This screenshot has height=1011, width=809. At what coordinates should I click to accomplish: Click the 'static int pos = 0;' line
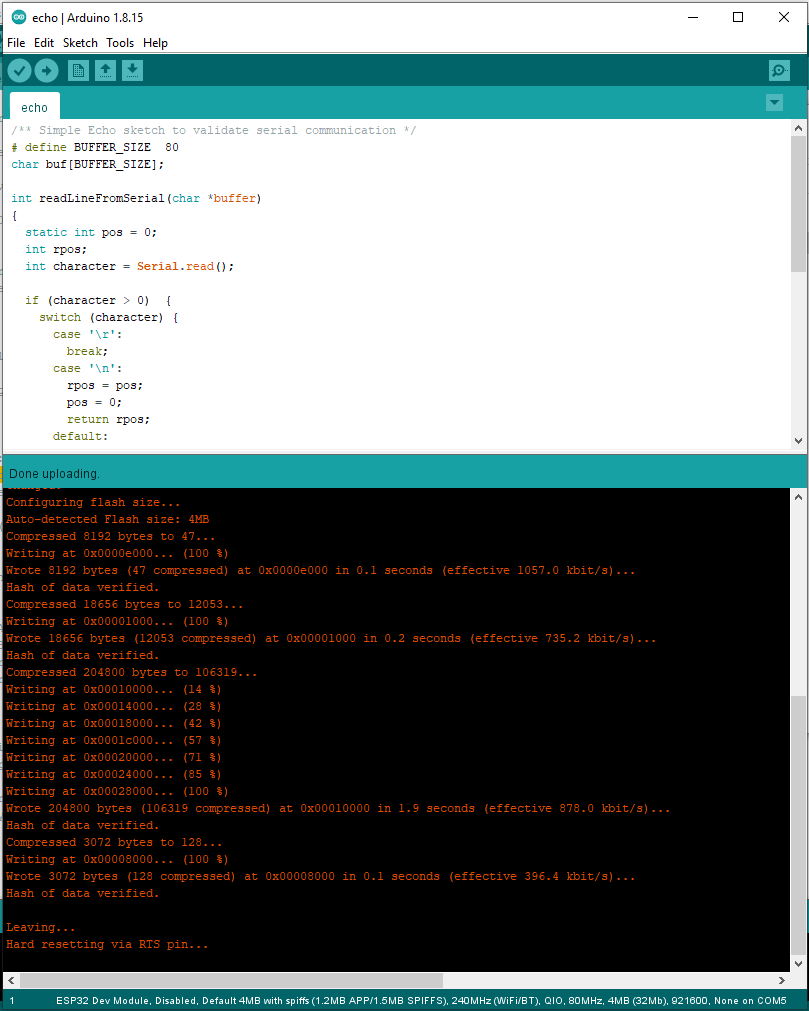coord(91,232)
